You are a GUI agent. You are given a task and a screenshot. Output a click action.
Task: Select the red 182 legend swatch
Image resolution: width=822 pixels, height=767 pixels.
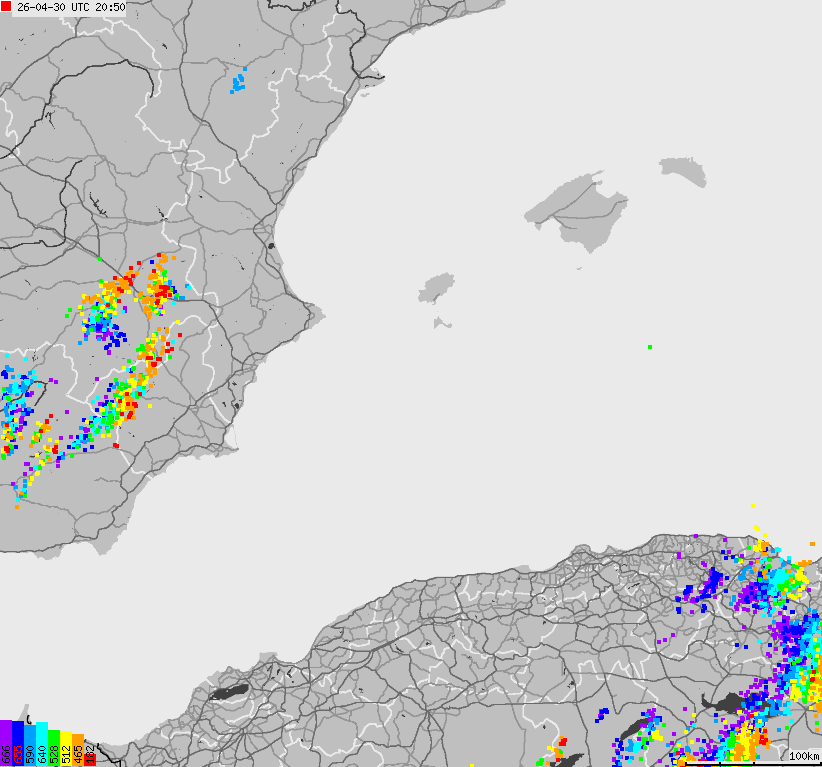pyautogui.click(x=90, y=760)
